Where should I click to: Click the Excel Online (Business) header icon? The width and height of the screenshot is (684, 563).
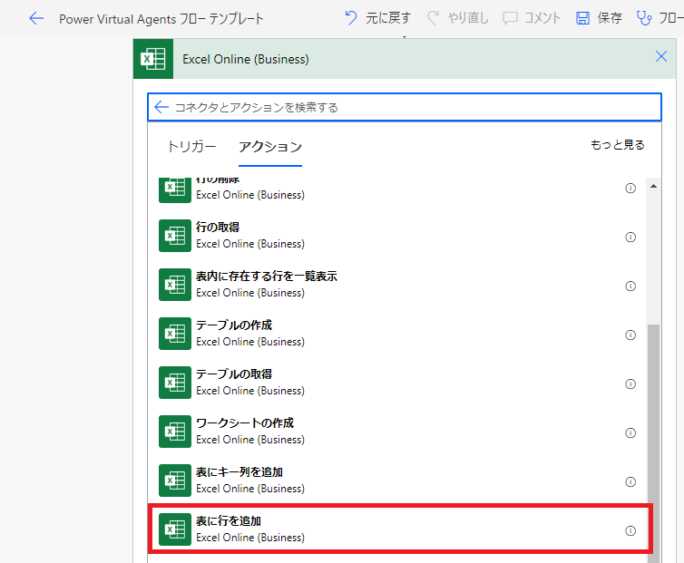[x=153, y=59]
